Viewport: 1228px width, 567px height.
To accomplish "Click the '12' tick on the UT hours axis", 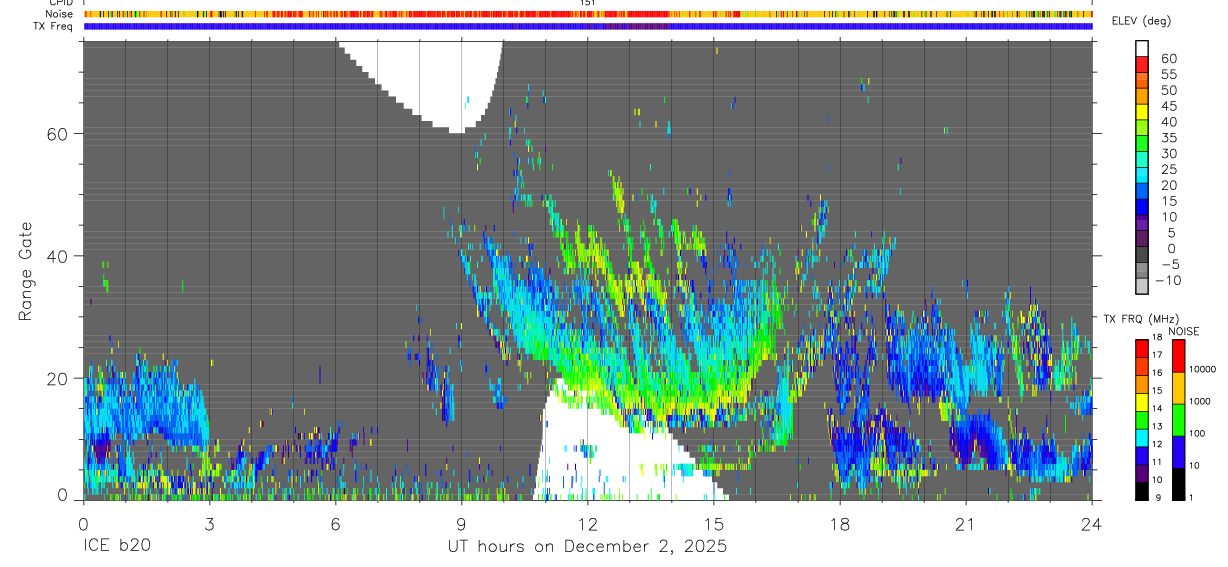I will [x=587, y=524].
